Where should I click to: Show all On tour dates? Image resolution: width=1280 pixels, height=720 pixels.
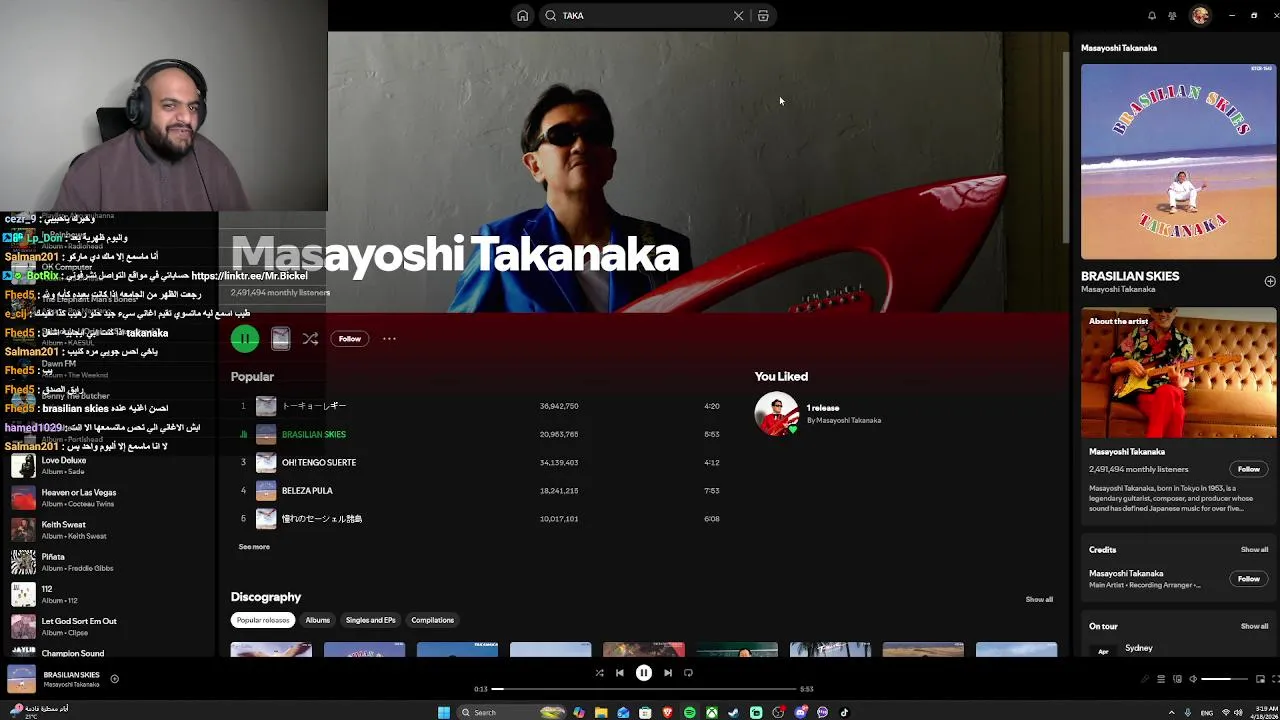[1254, 626]
